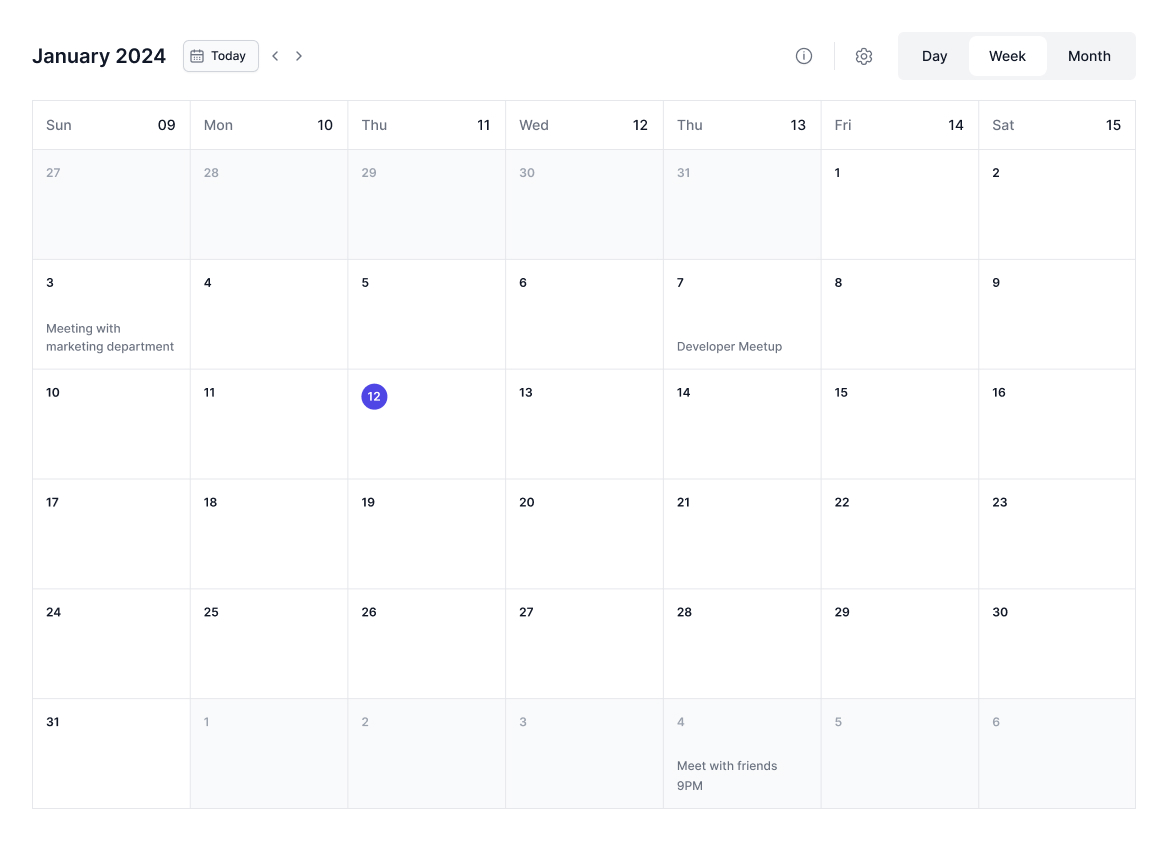Select the January 20 day cell
This screenshot has width=1168, height=841.
click(x=584, y=534)
